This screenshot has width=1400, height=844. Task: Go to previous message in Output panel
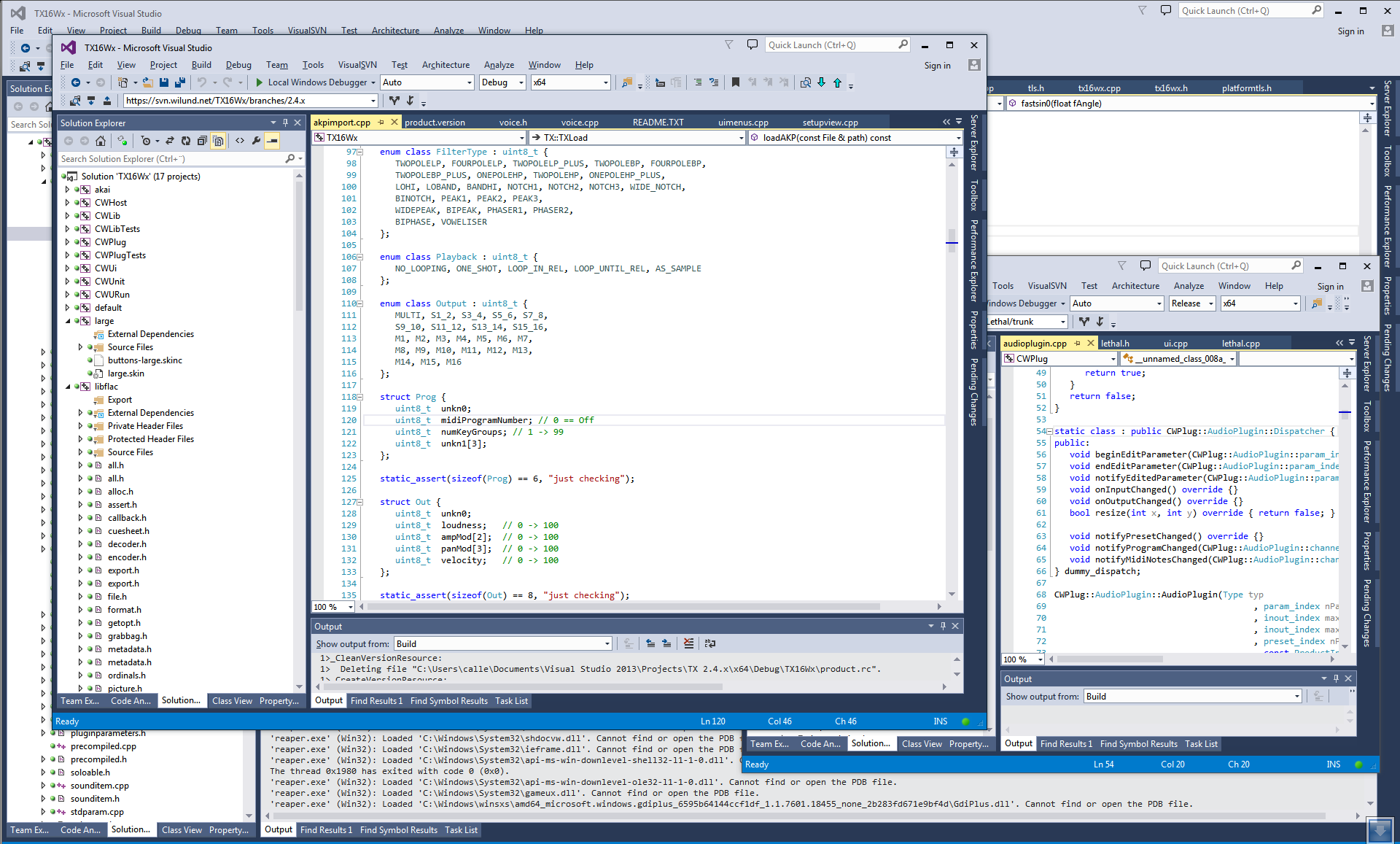coord(650,643)
